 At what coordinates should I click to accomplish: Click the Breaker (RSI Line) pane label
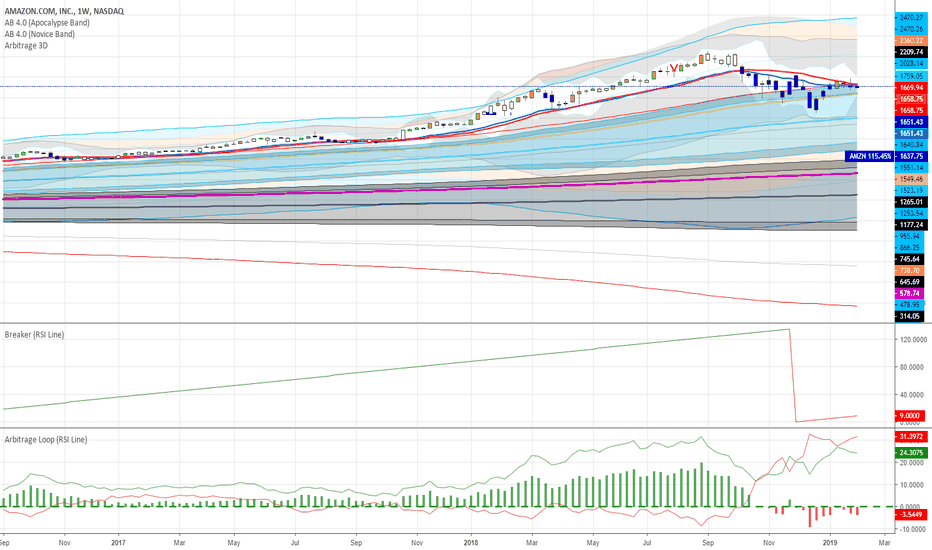(x=34, y=335)
